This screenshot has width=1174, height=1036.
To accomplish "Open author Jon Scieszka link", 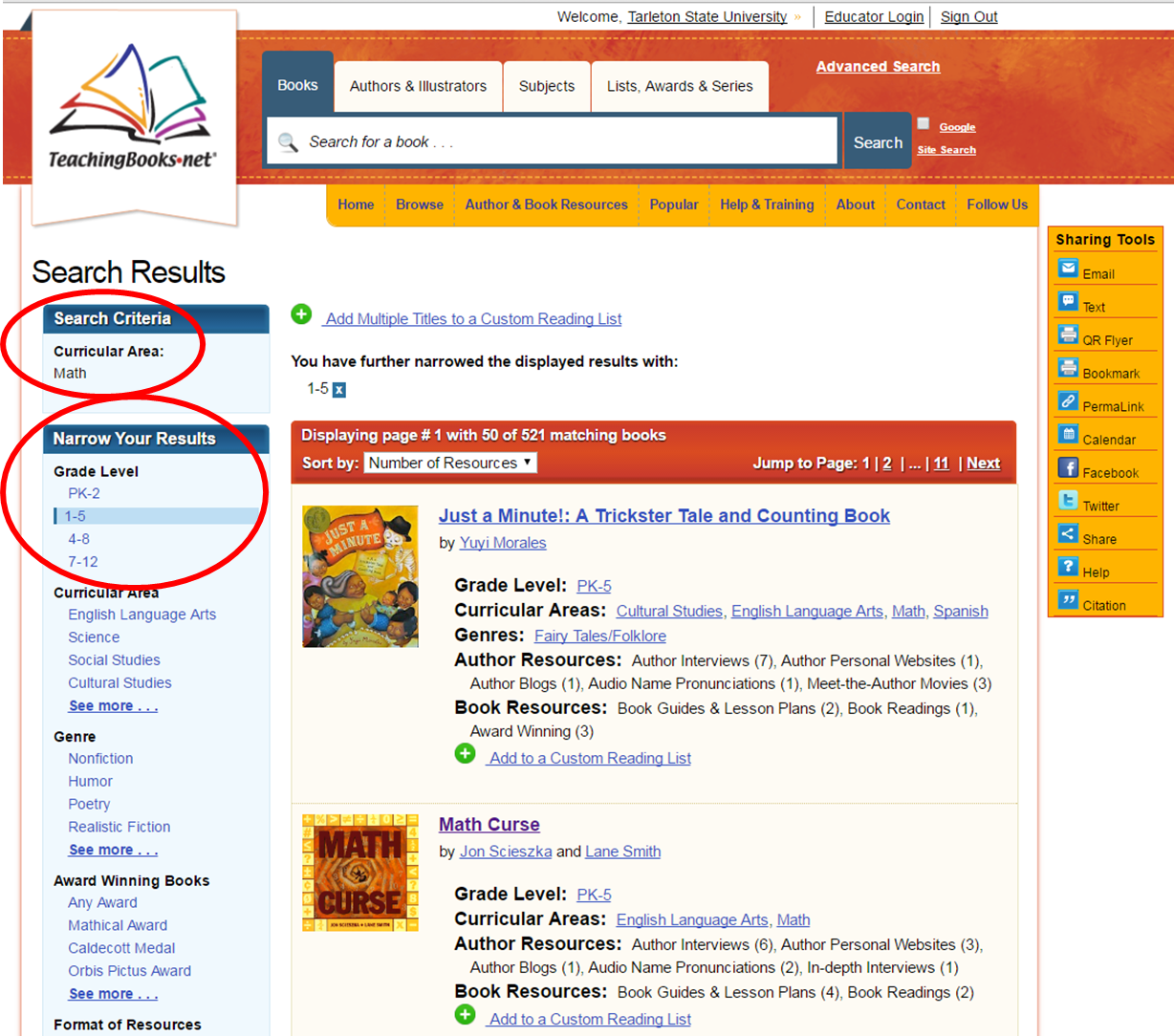I will [x=506, y=852].
